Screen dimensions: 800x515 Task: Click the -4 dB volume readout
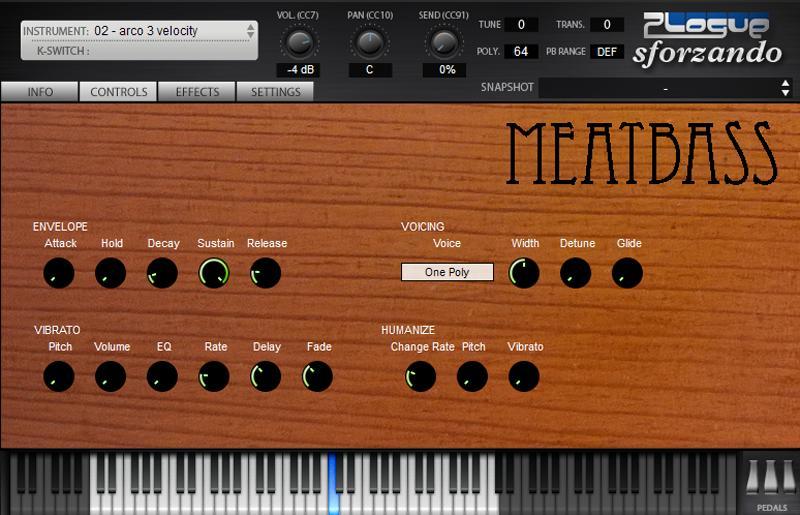coord(299,70)
